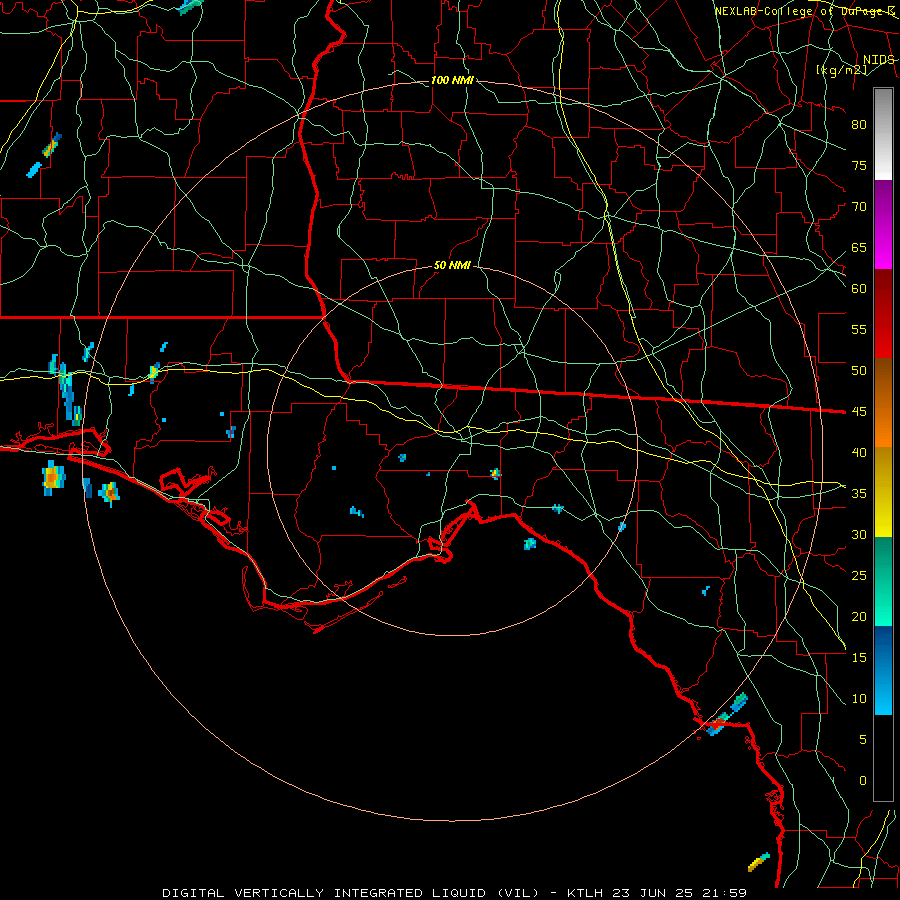The width and height of the screenshot is (900, 900).
Task: Click the '35' value on the color scale
Action: [x=859, y=494]
